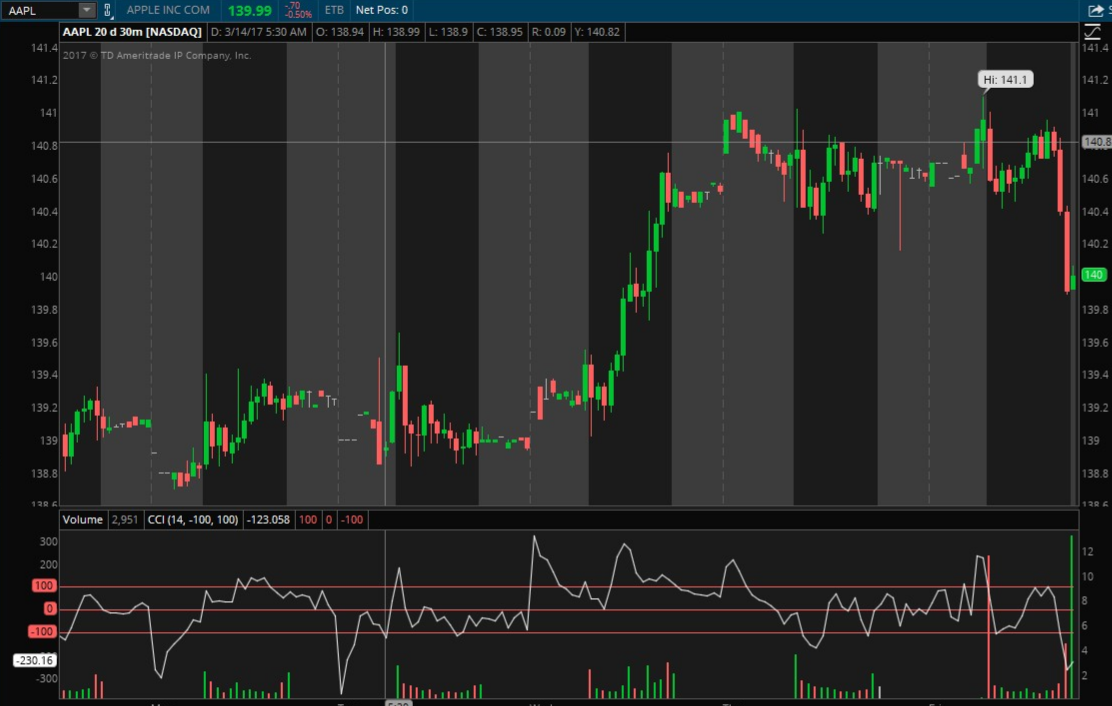Click the Net Pos: 0 label
This screenshot has width=1112, height=706.
381,10
